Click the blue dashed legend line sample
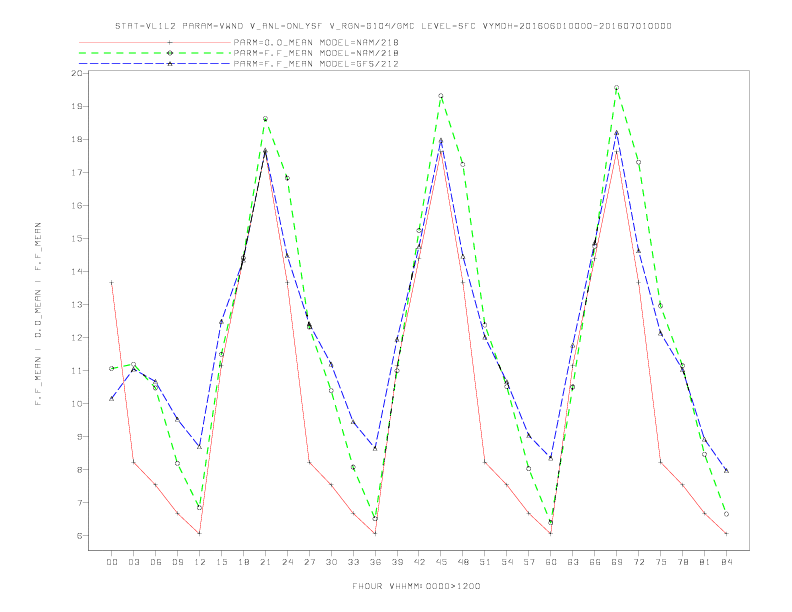This screenshot has height=612, width=792. coord(155,64)
